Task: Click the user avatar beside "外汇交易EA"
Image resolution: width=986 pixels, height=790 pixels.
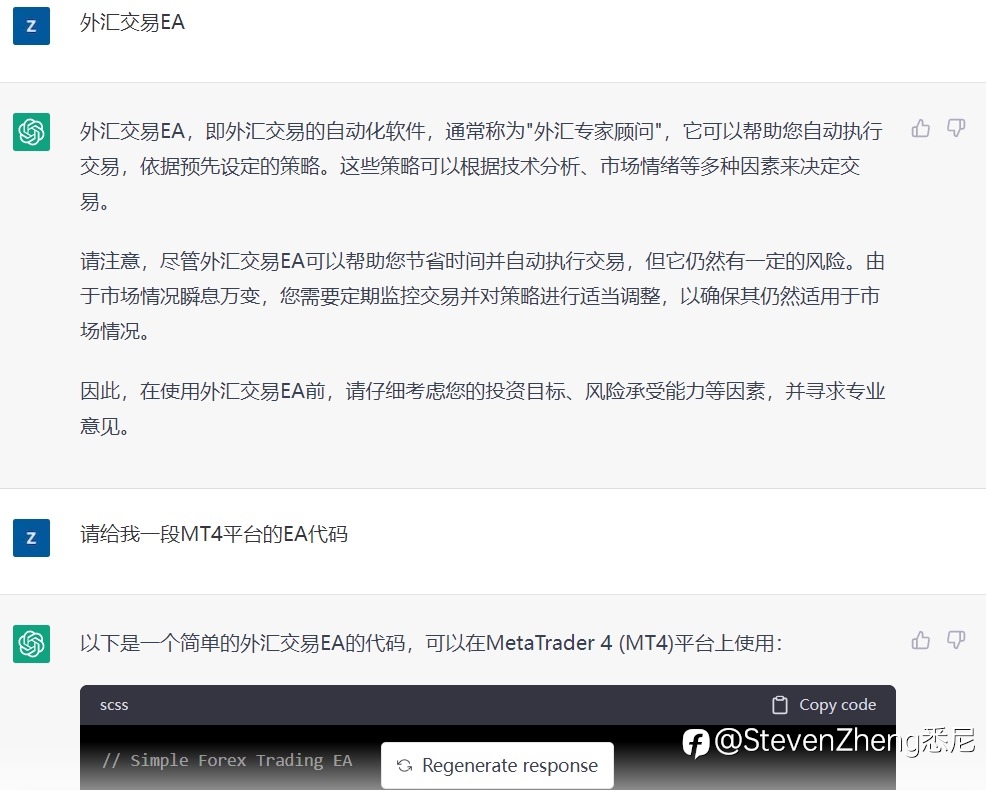Action: point(31,26)
